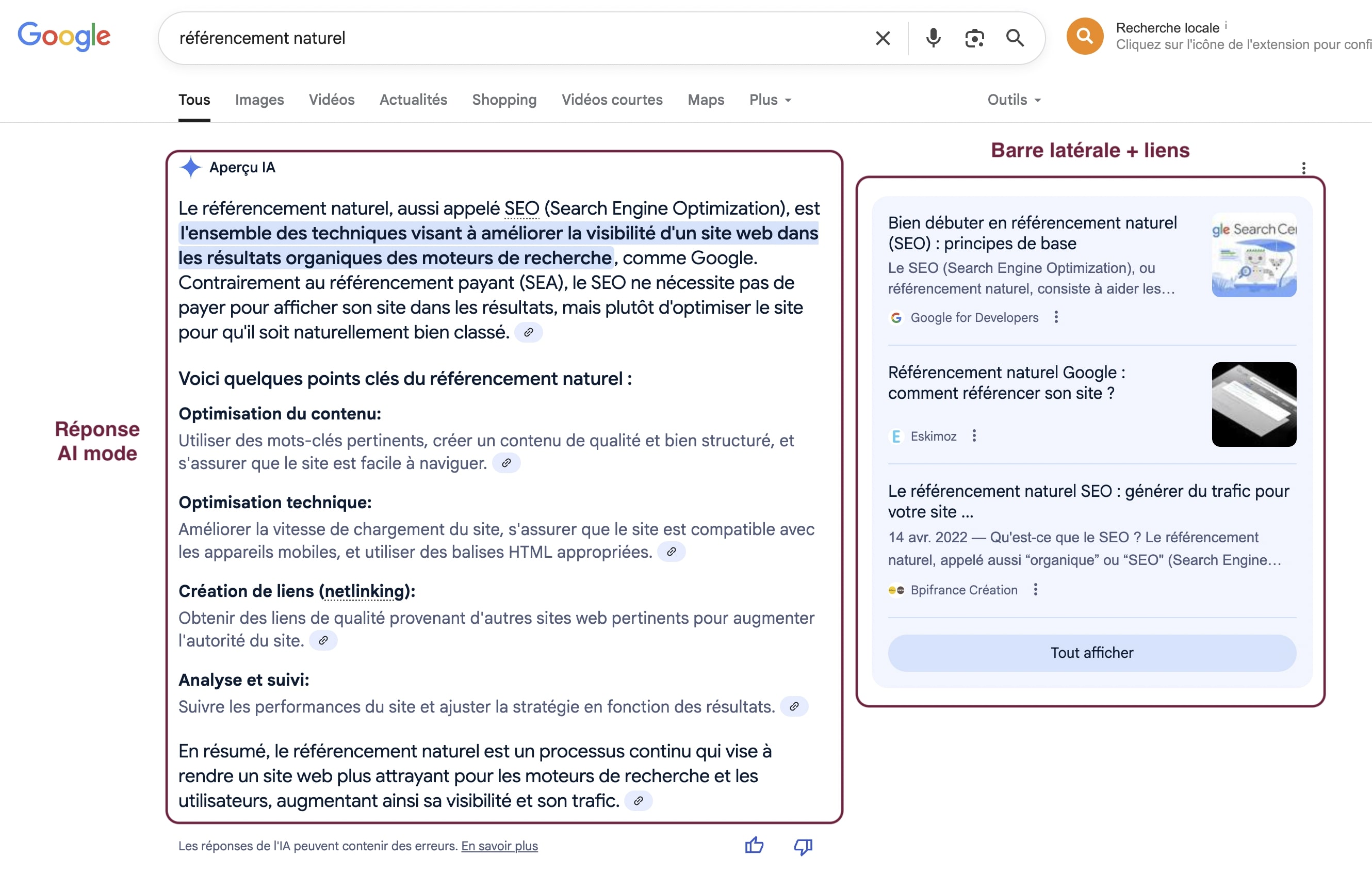Click the Bpifrance Création favicon
This screenshot has width=1372, height=873.
click(896, 590)
